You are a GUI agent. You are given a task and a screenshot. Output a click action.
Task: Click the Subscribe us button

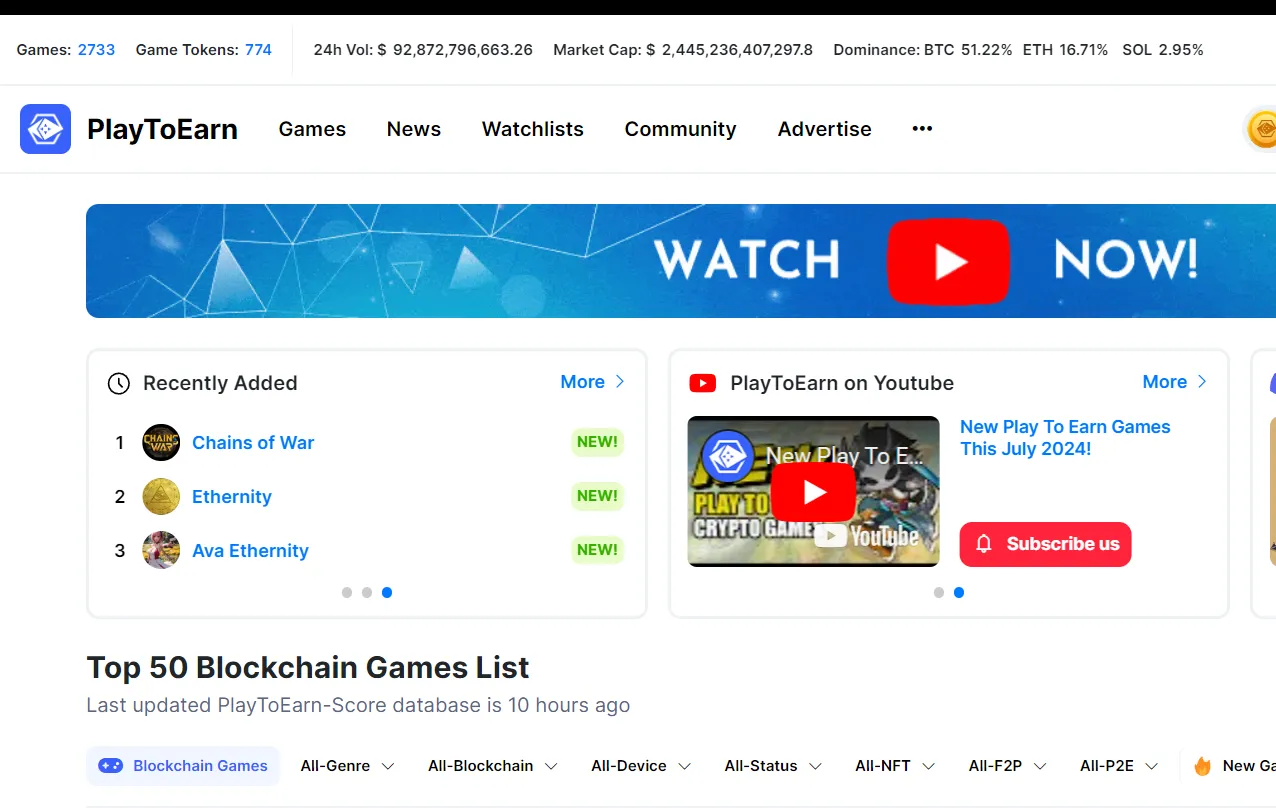pos(1045,544)
